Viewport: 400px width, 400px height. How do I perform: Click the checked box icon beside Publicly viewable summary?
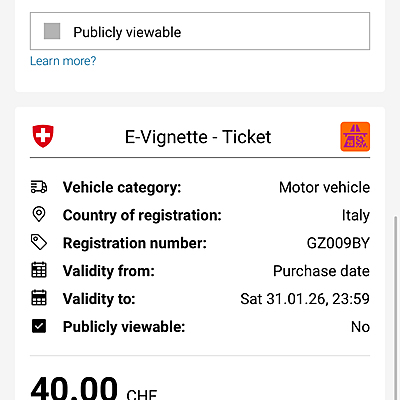(x=39, y=326)
